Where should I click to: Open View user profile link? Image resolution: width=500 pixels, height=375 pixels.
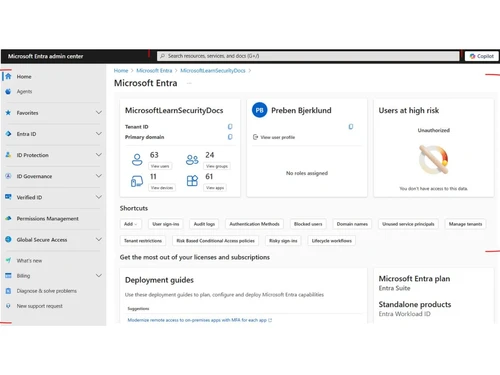(274, 137)
